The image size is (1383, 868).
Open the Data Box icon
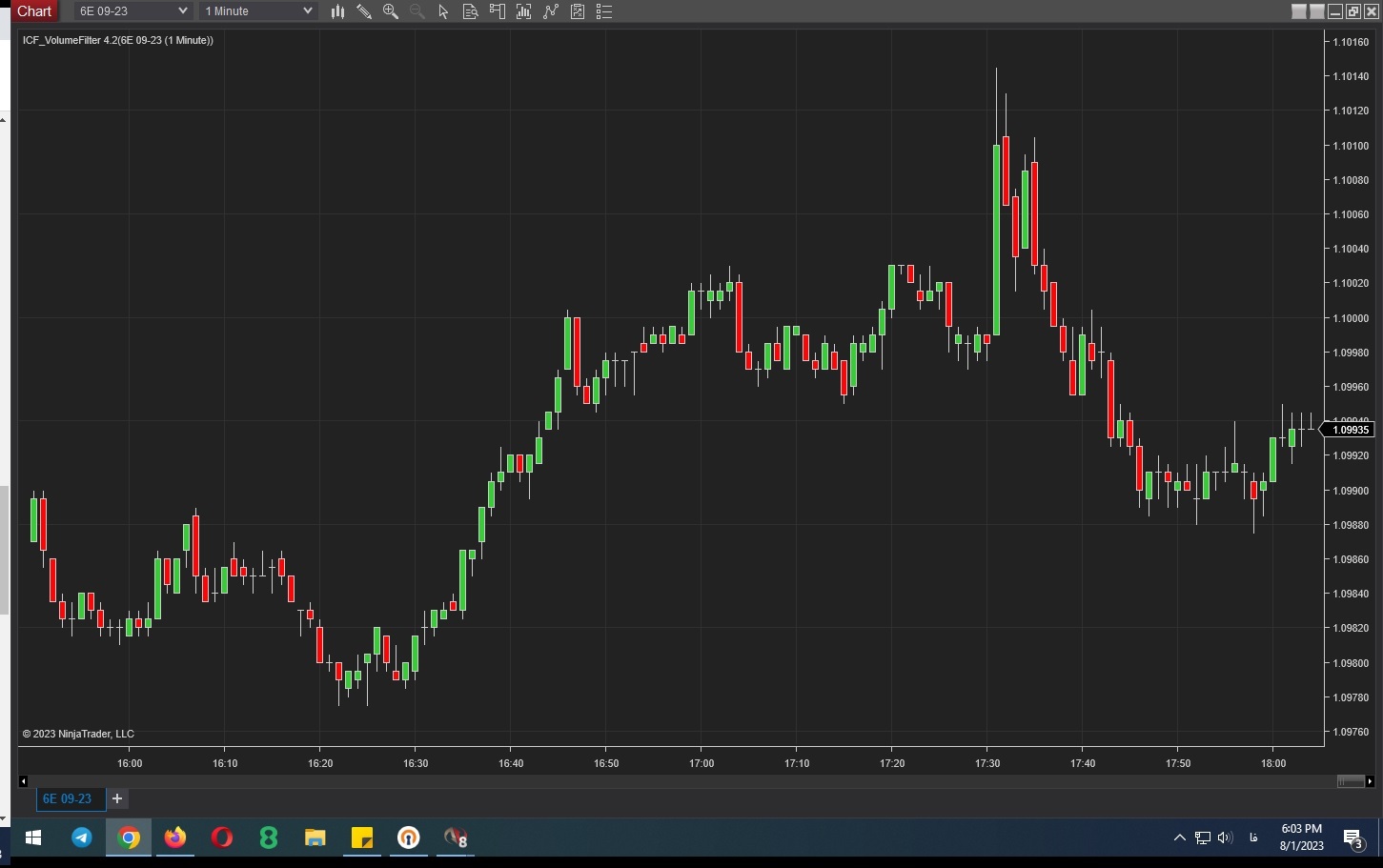(470, 11)
